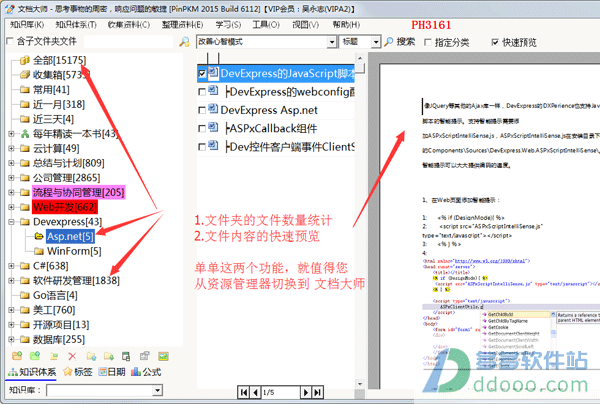This screenshot has height=404, width=600.
Task: Check the DevExpress的webconfig row checkbox
Action: [202, 92]
